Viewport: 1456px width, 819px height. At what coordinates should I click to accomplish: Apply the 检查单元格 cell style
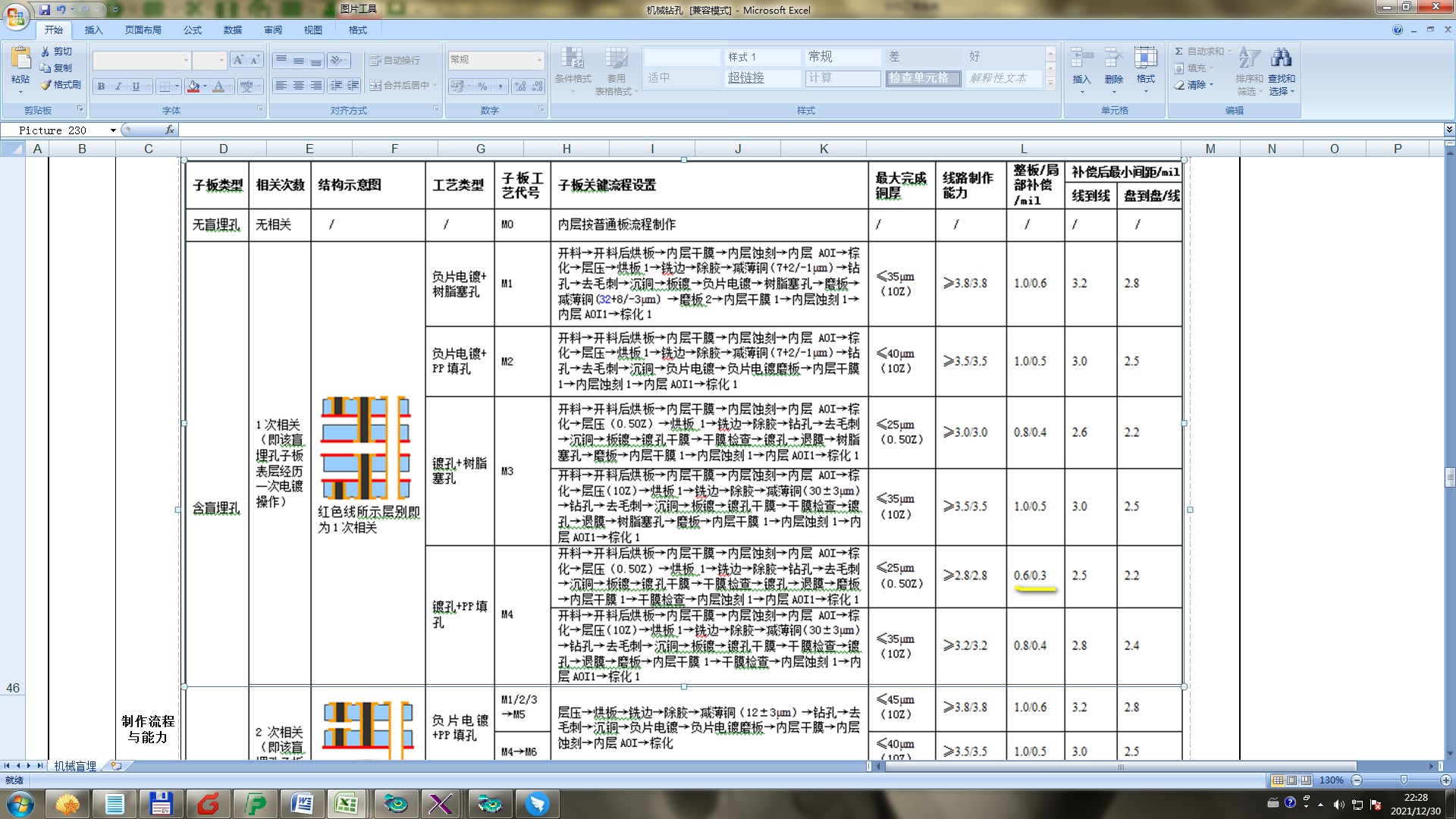922,78
